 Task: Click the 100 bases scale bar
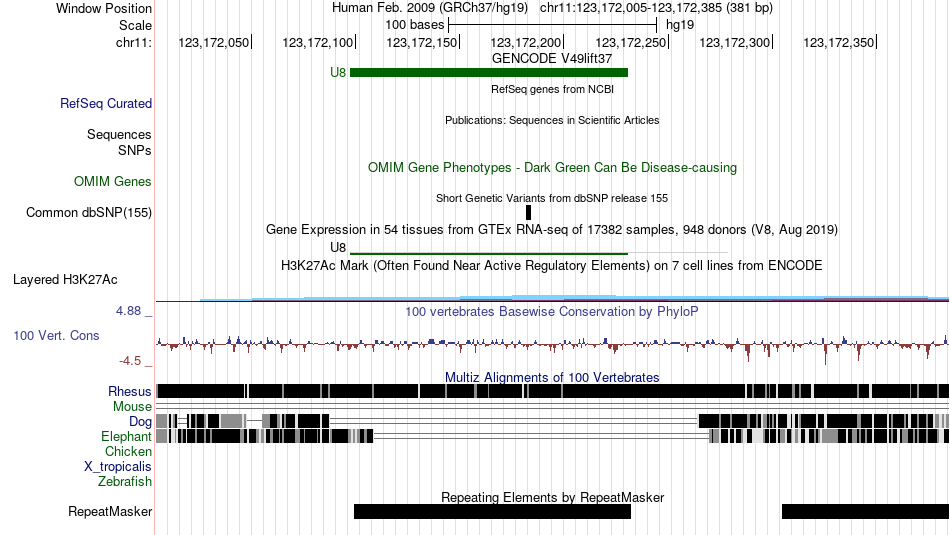[x=553, y=25]
